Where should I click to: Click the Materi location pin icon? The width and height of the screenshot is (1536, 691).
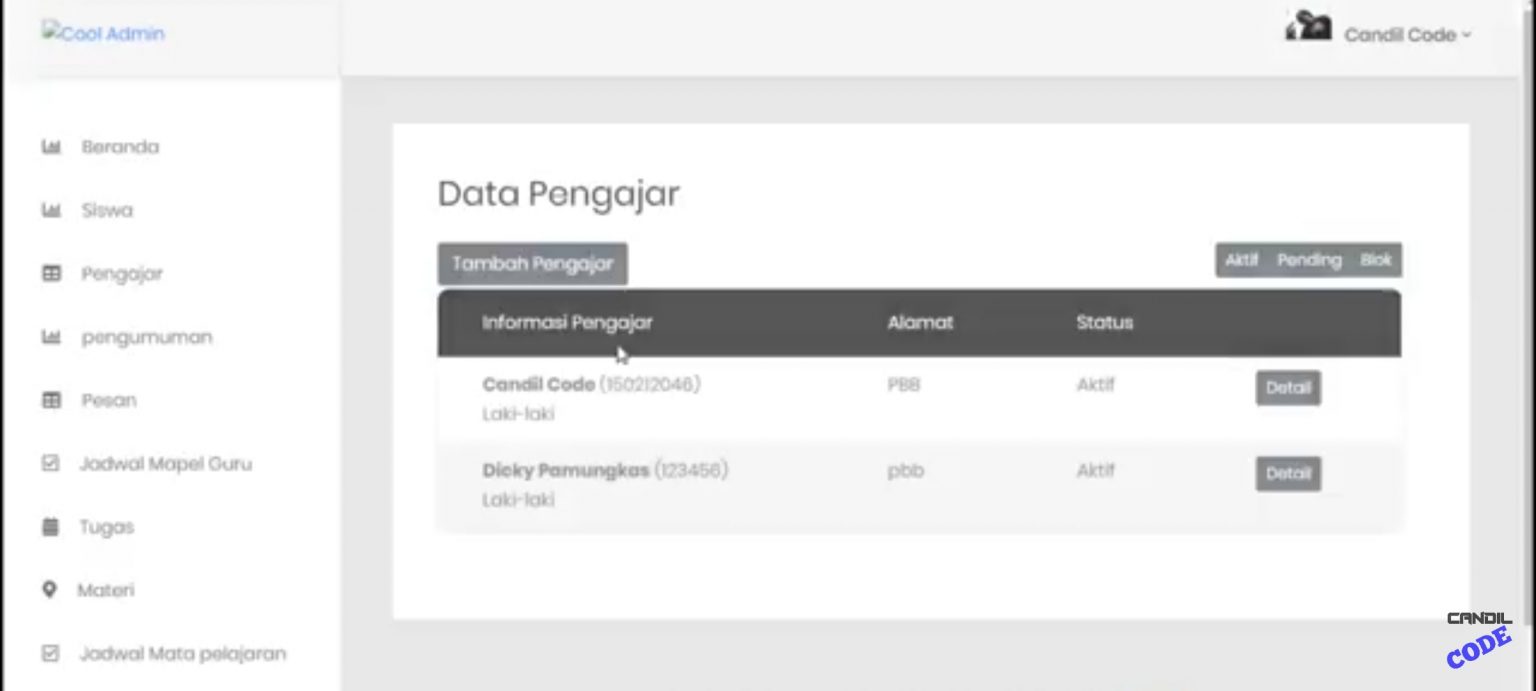click(x=50, y=590)
